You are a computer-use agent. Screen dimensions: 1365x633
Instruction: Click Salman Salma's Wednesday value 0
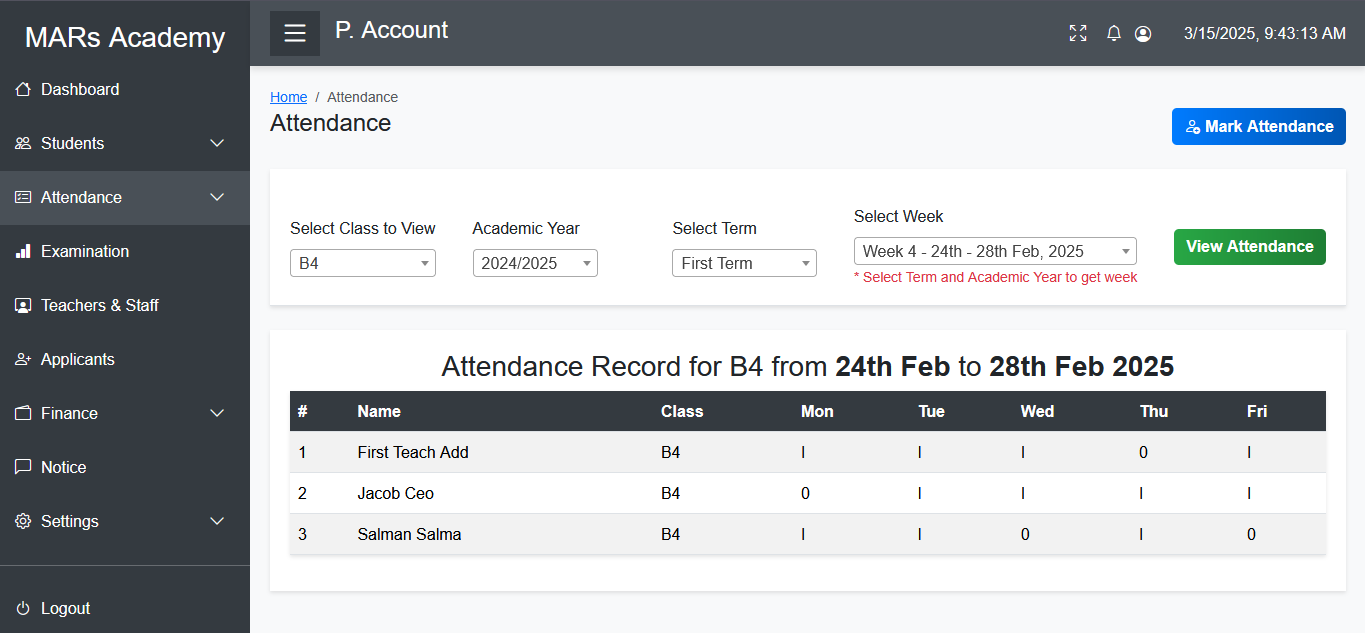[x=1025, y=534]
